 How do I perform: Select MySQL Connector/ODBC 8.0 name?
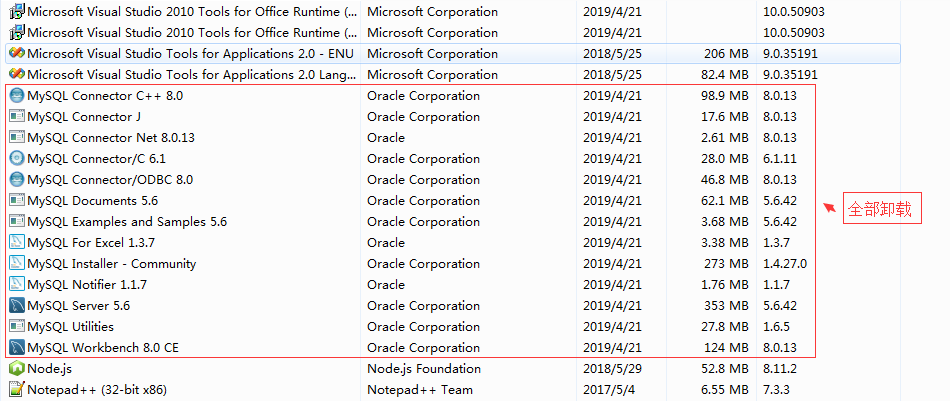pyautogui.click(x=110, y=180)
